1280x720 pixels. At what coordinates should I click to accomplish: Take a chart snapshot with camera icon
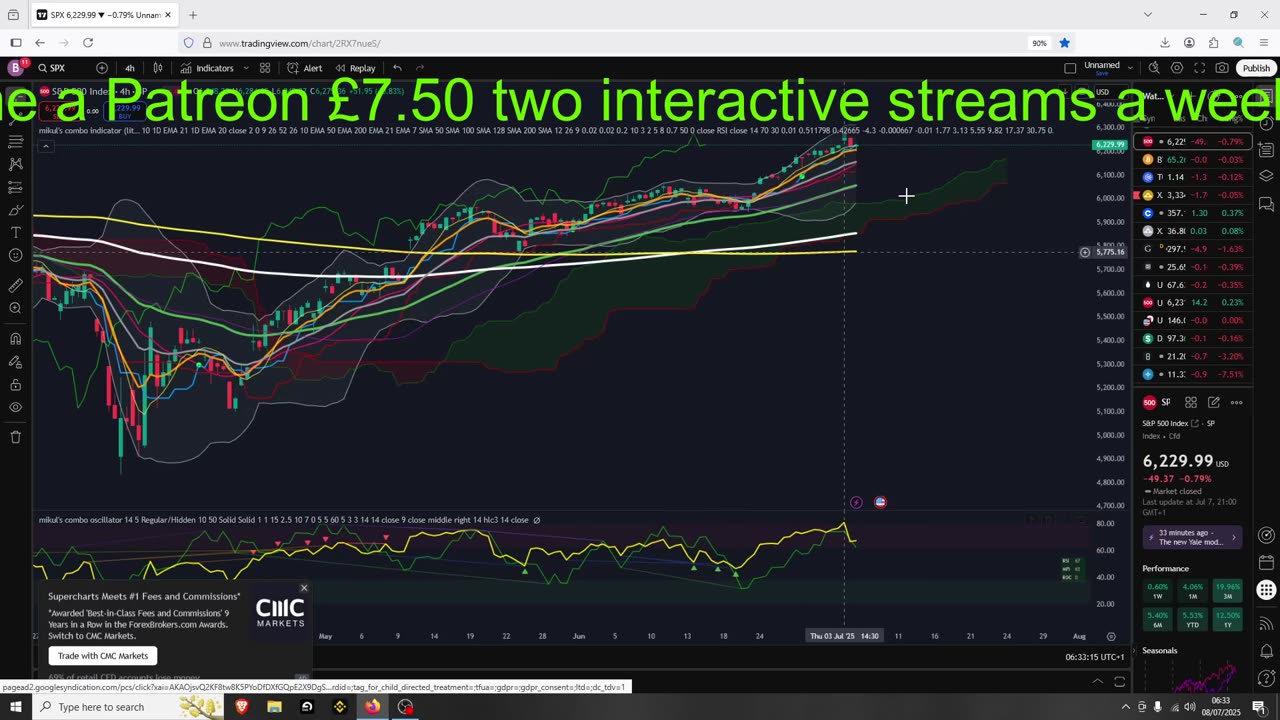click(x=1222, y=68)
